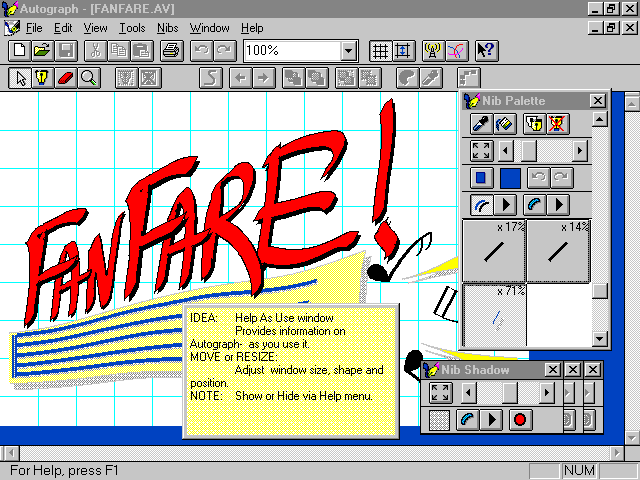The height and width of the screenshot is (480, 640).
Task: Select the red eraser tool
Action: 66,78
